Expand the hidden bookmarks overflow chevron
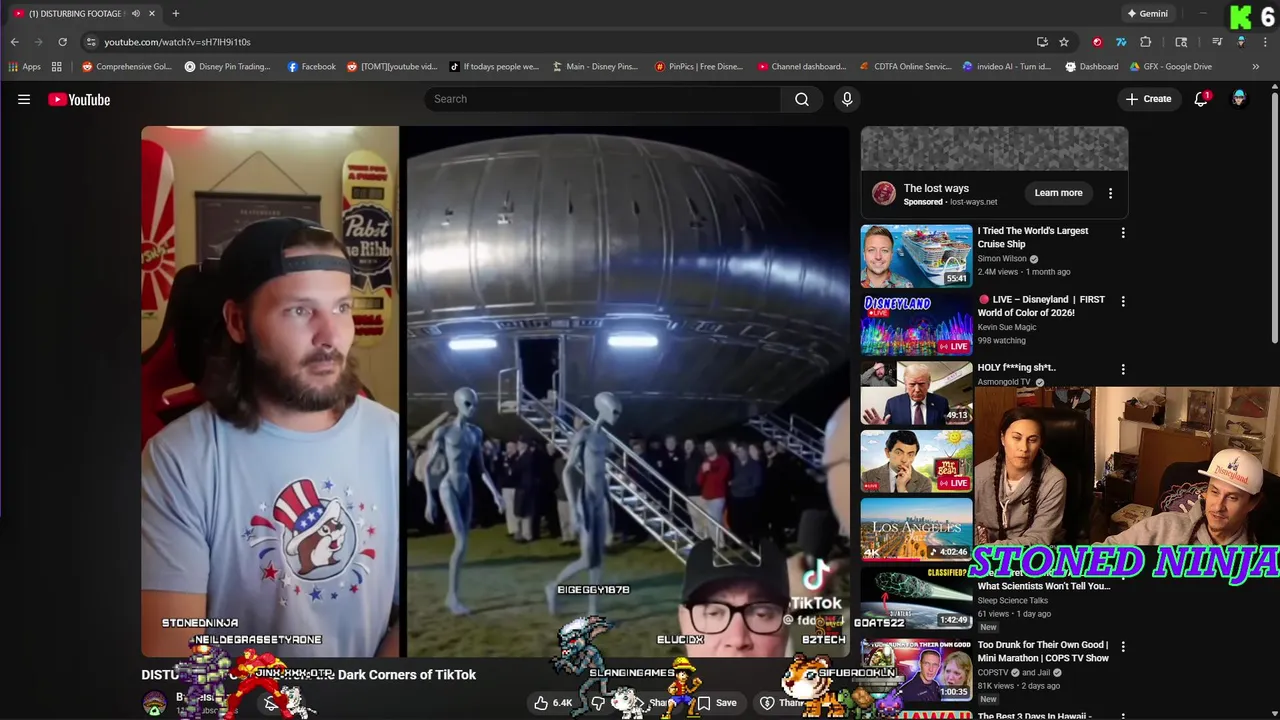Screen dimensions: 1280x720 point(1256,67)
